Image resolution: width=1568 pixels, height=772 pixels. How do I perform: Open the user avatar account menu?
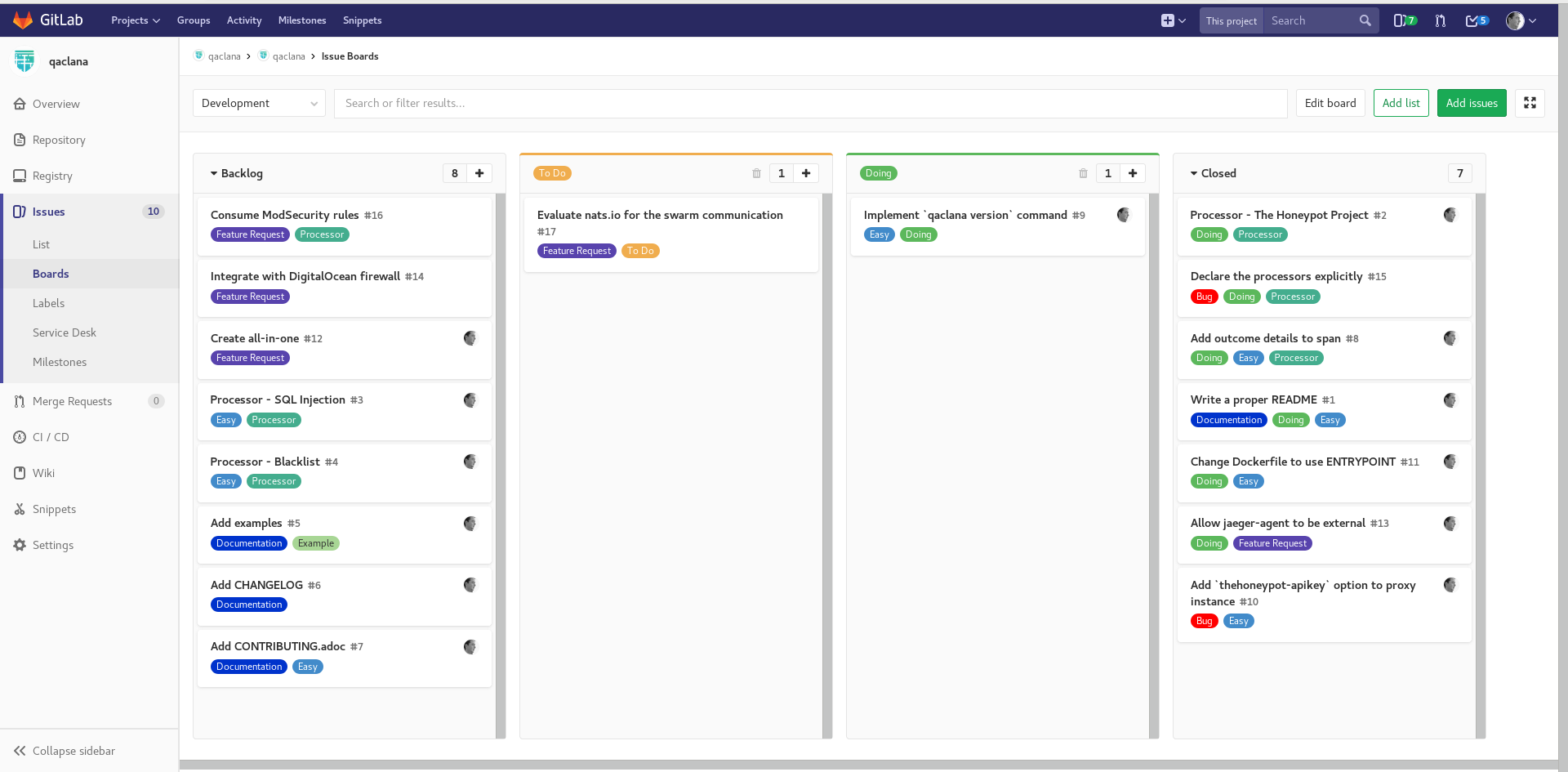point(1519,20)
